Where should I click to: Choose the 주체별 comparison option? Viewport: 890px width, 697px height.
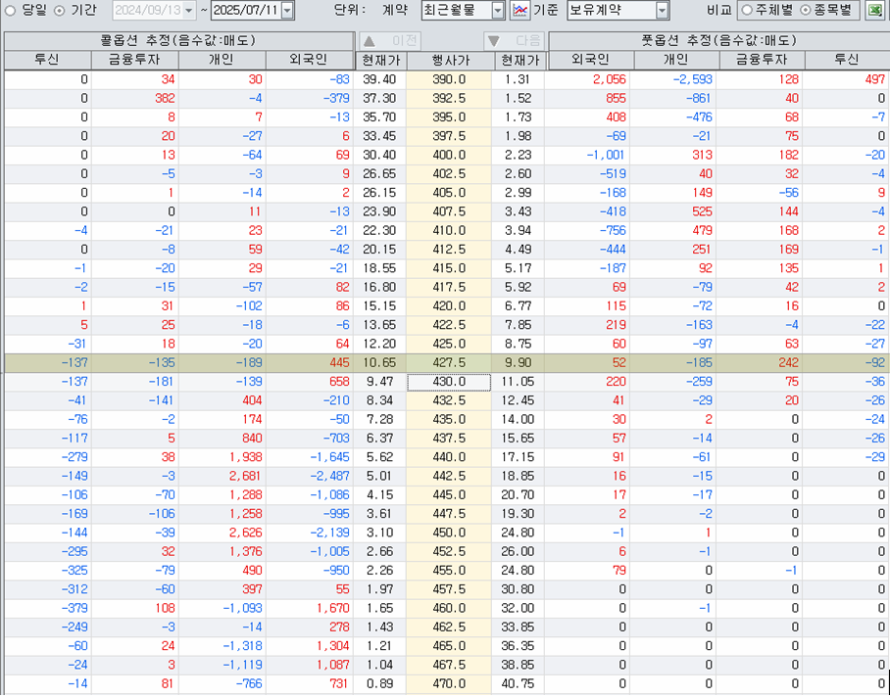[x=747, y=10]
